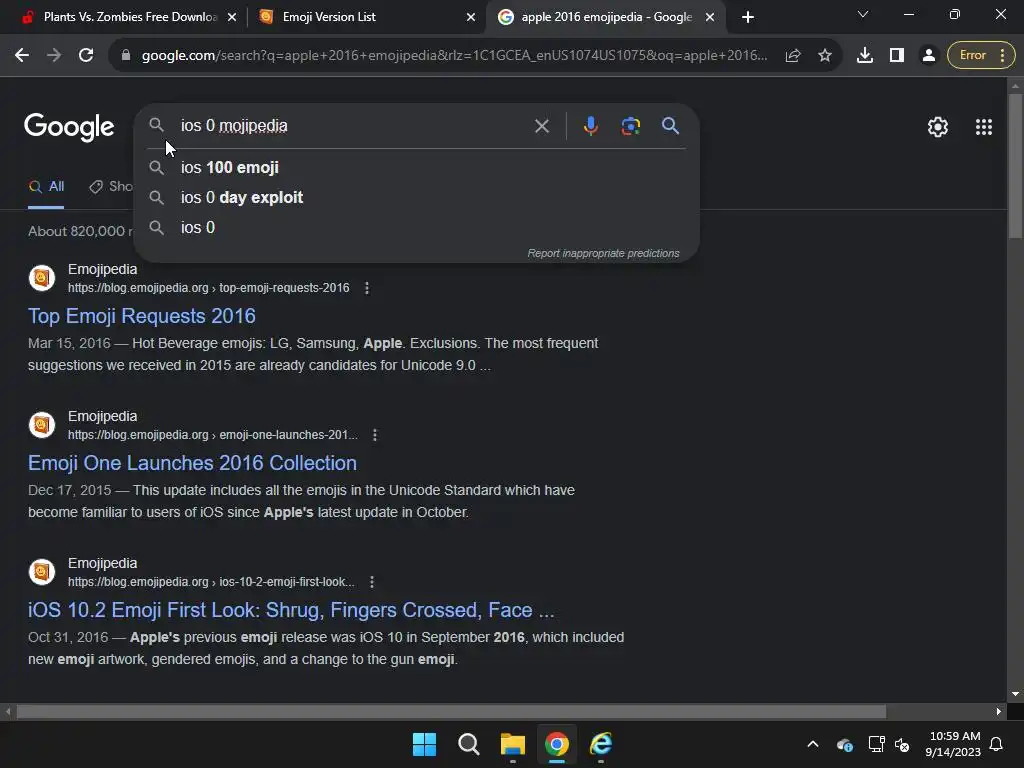This screenshot has width=1024, height=768.
Task: Go back to the previous page
Action: click(22, 56)
